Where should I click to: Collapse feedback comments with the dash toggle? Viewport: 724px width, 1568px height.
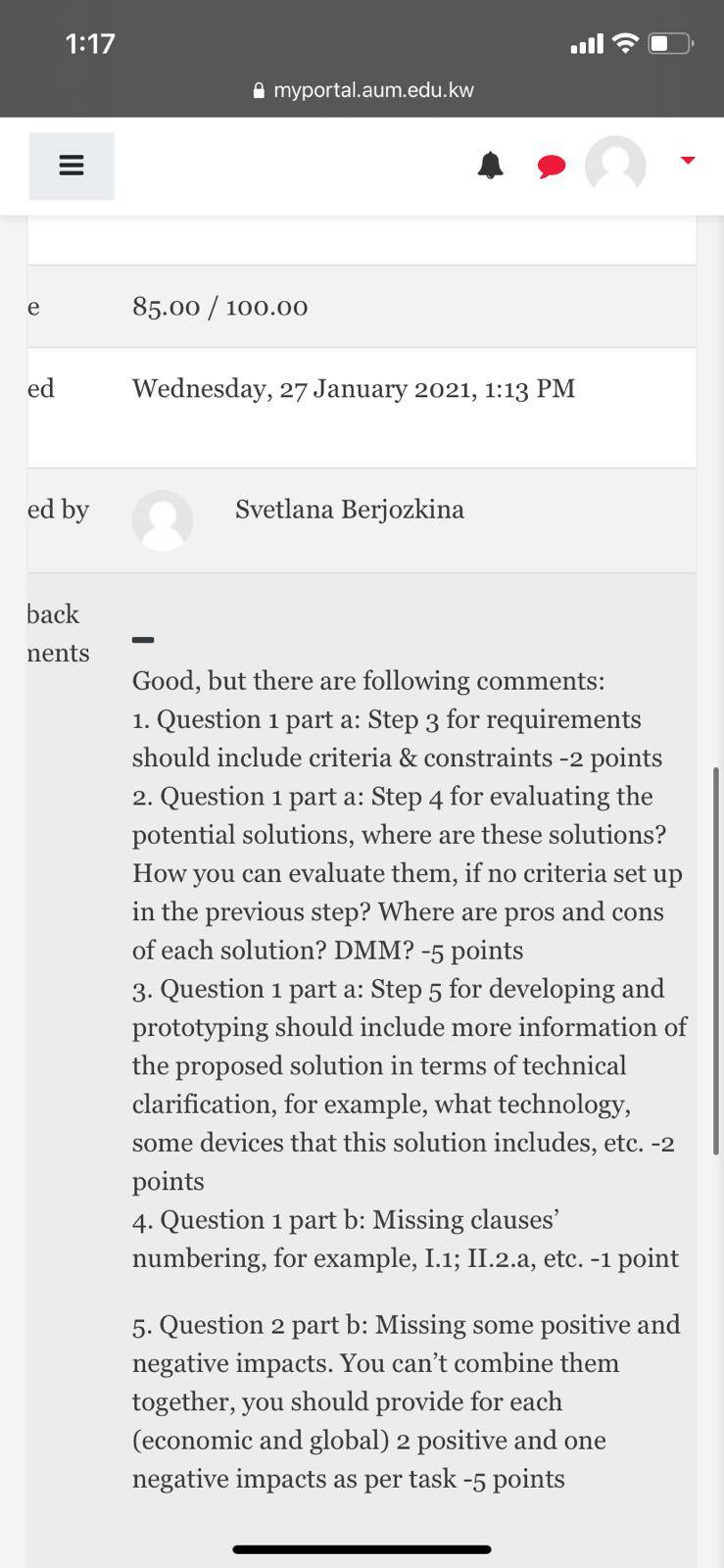pos(143,640)
